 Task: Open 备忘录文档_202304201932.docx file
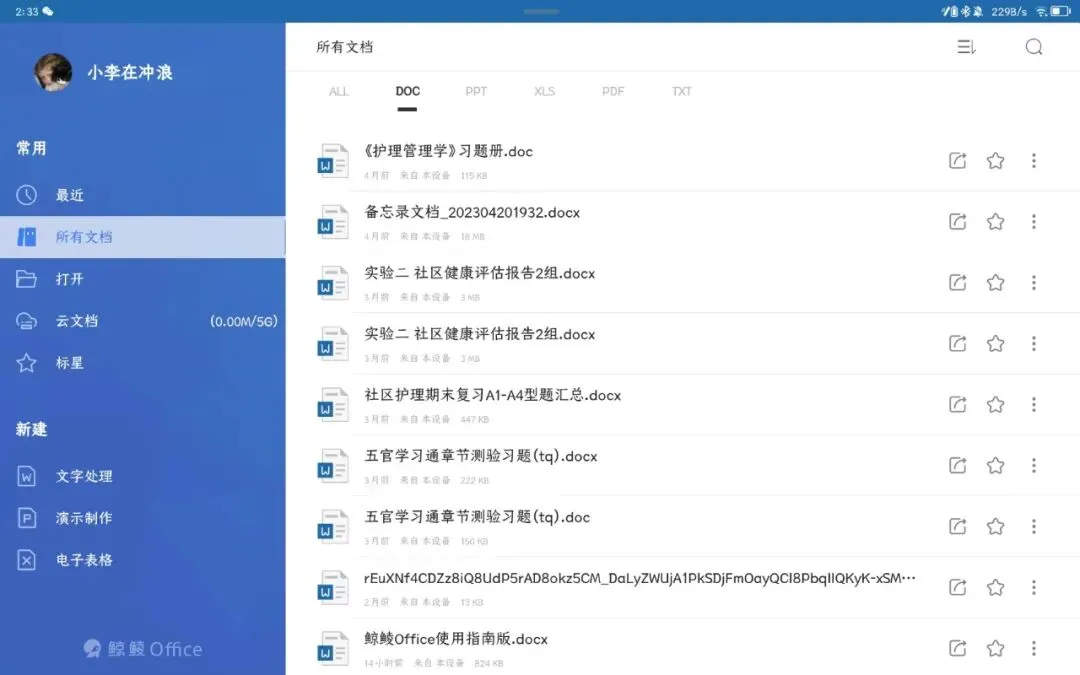pyautogui.click(x=472, y=212)
